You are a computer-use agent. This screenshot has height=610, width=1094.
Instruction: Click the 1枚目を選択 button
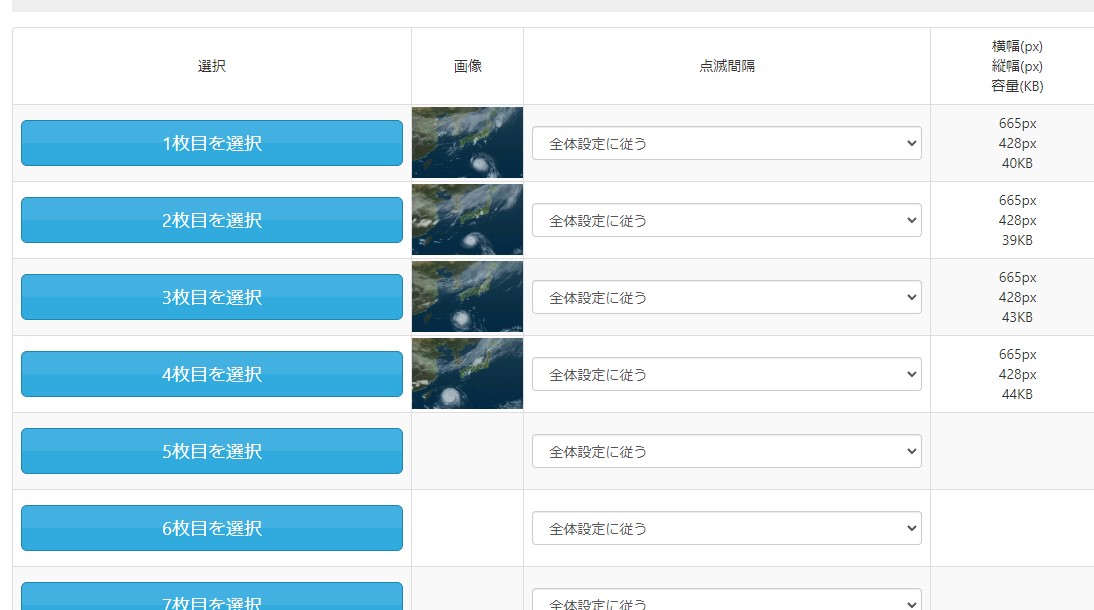(x=211, y=143)
